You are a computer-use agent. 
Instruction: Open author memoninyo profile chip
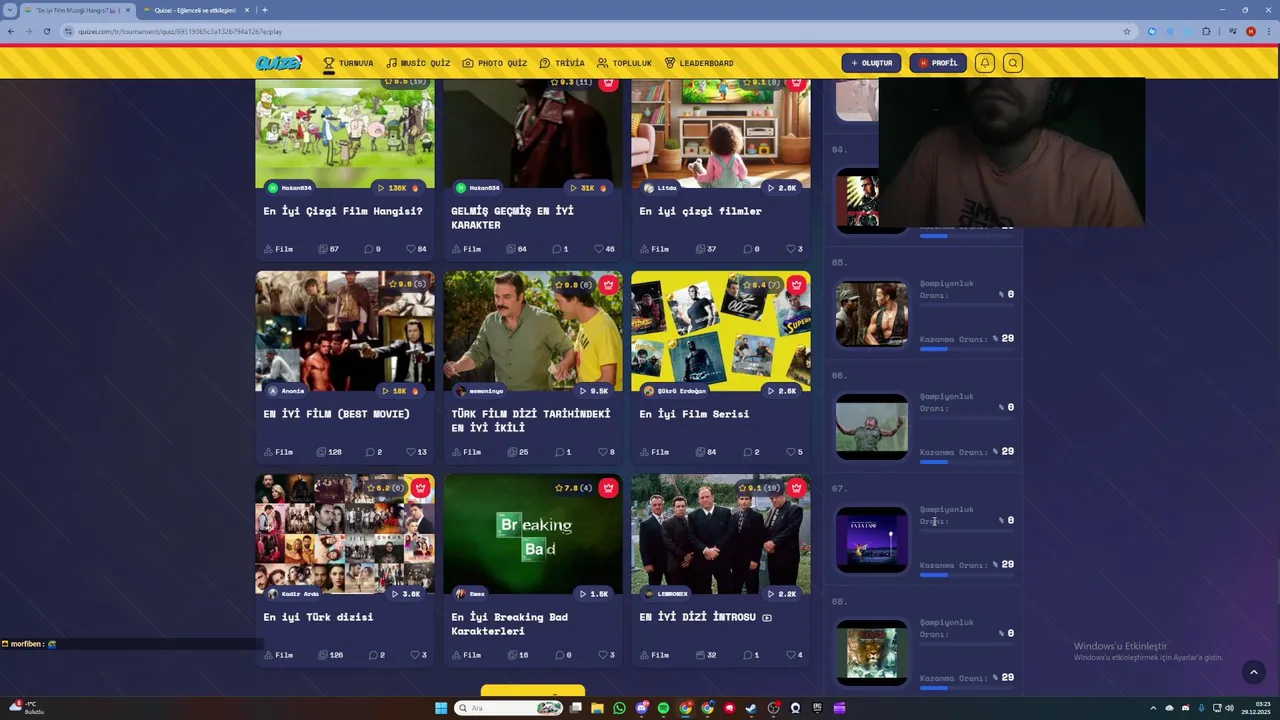(x=479, y=391)
